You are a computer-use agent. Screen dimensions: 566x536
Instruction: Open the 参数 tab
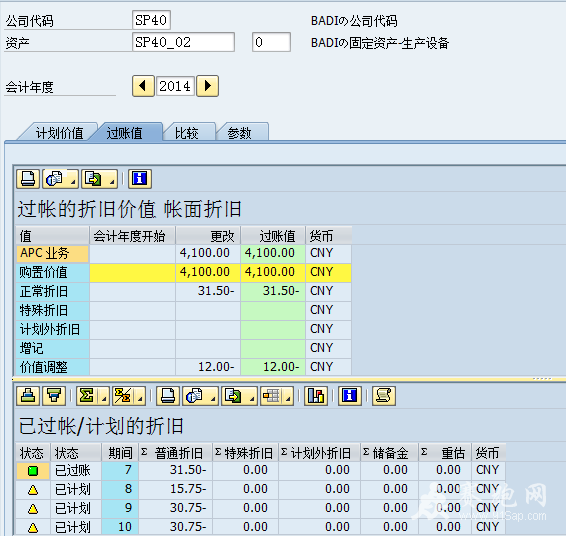[239, 133]
